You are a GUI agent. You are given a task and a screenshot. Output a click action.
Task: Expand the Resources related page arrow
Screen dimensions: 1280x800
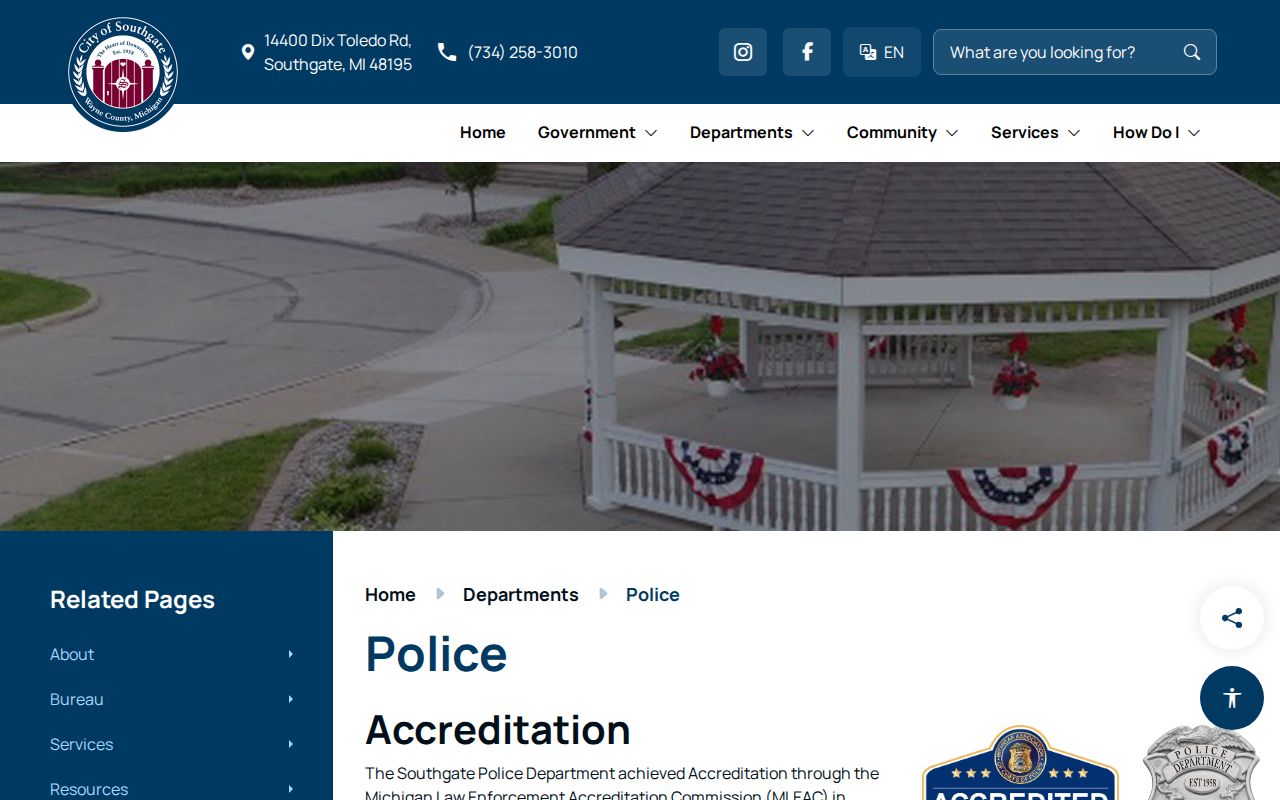[x=291, y=789]
